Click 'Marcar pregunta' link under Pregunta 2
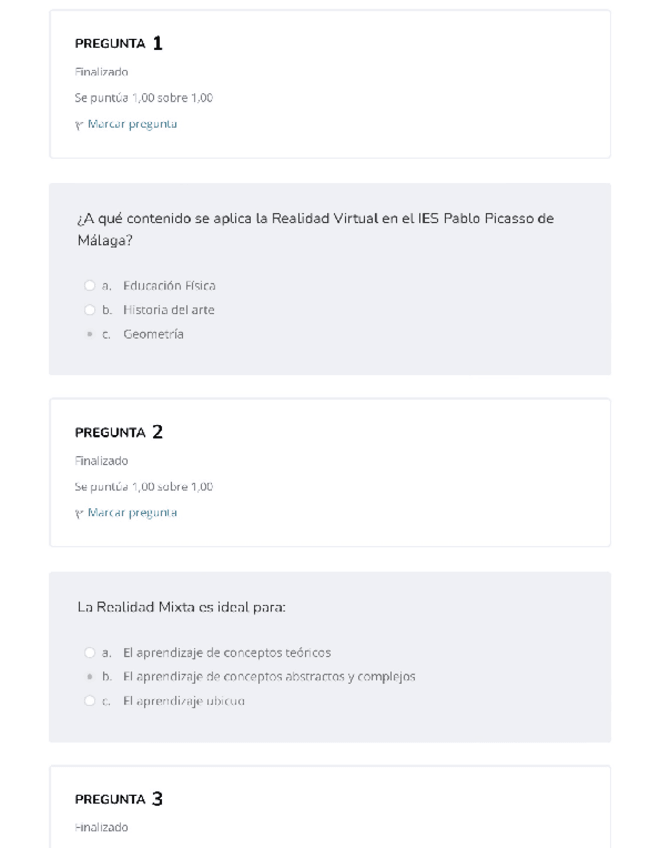This screenshot has height=848, width=660. pyautogui.click(x=132, y=512)
